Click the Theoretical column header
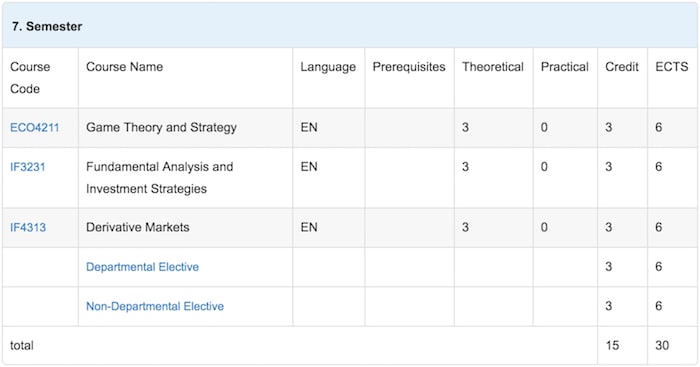Viewport: 700px width, 367px height. point(493,67)
